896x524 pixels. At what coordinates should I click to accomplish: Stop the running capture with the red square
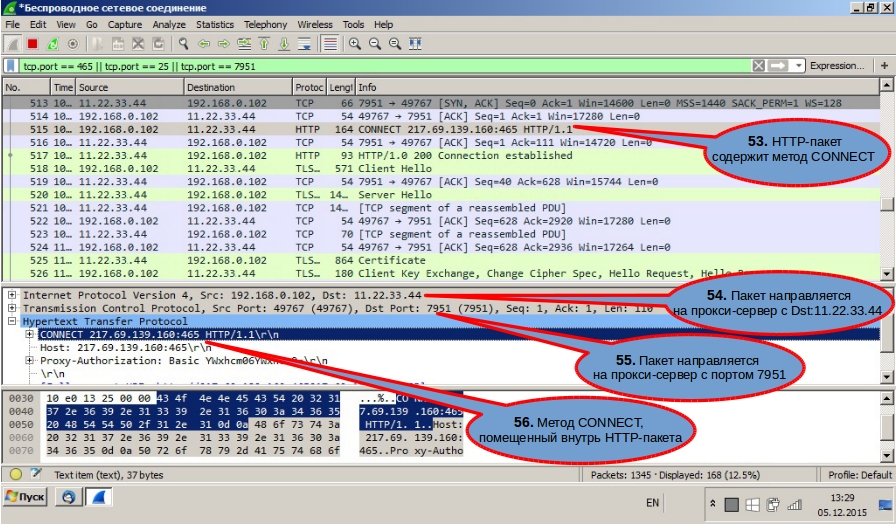[x=33, y=44]
